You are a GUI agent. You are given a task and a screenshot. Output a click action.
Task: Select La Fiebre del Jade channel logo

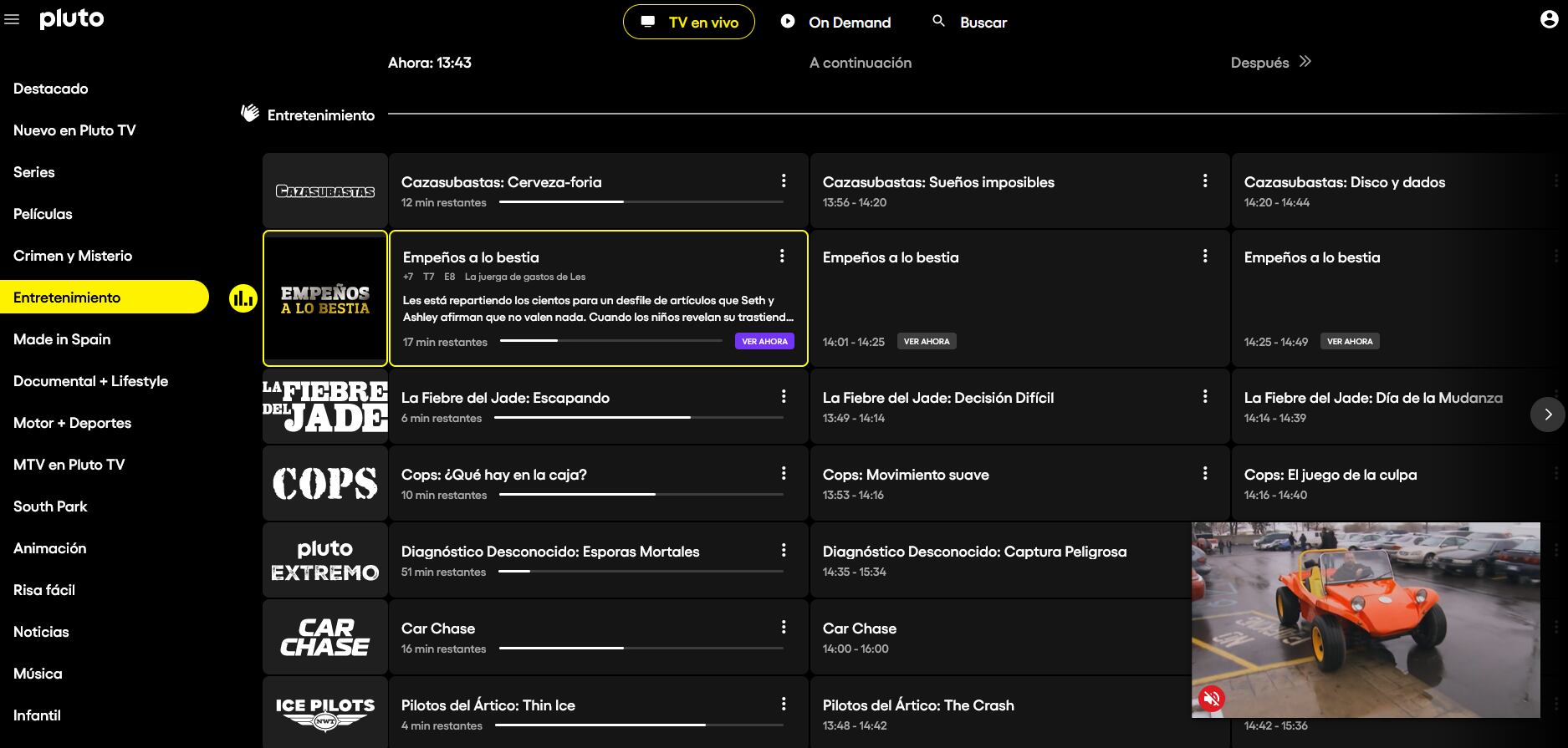pos(325,406)
